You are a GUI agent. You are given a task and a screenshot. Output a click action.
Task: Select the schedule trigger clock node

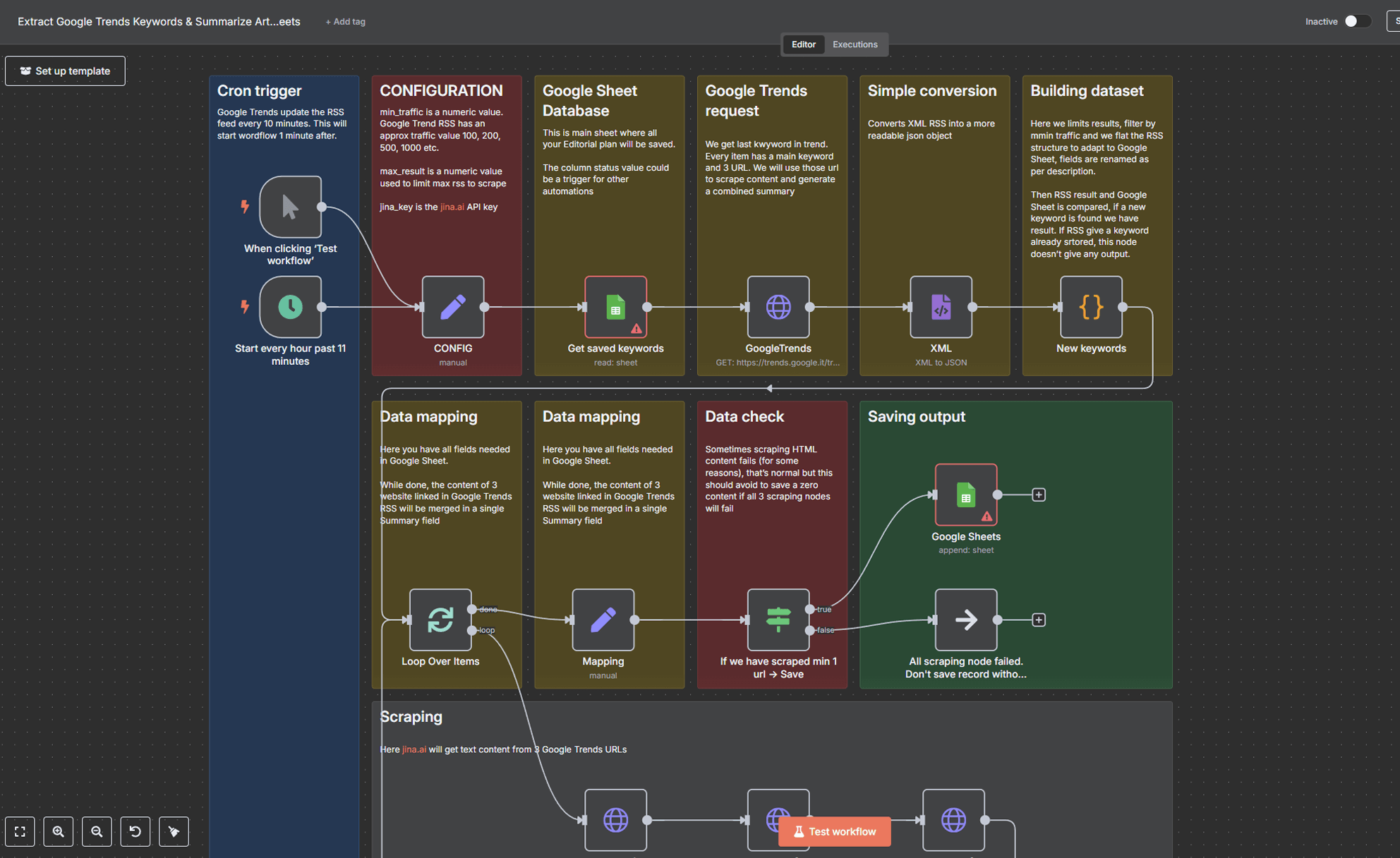click(290, 307)
